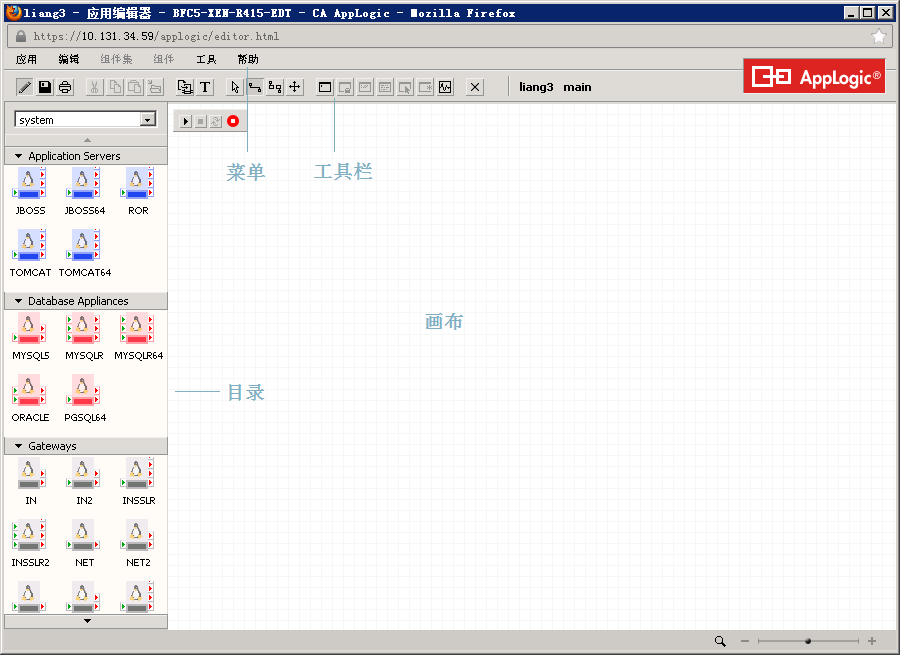
Task: Click the X close toolbar button
Action: click(475, 87)
